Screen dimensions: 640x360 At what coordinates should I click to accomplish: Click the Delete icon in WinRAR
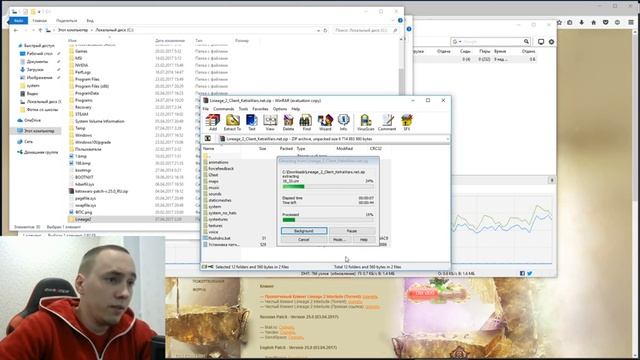coord(289,122)
